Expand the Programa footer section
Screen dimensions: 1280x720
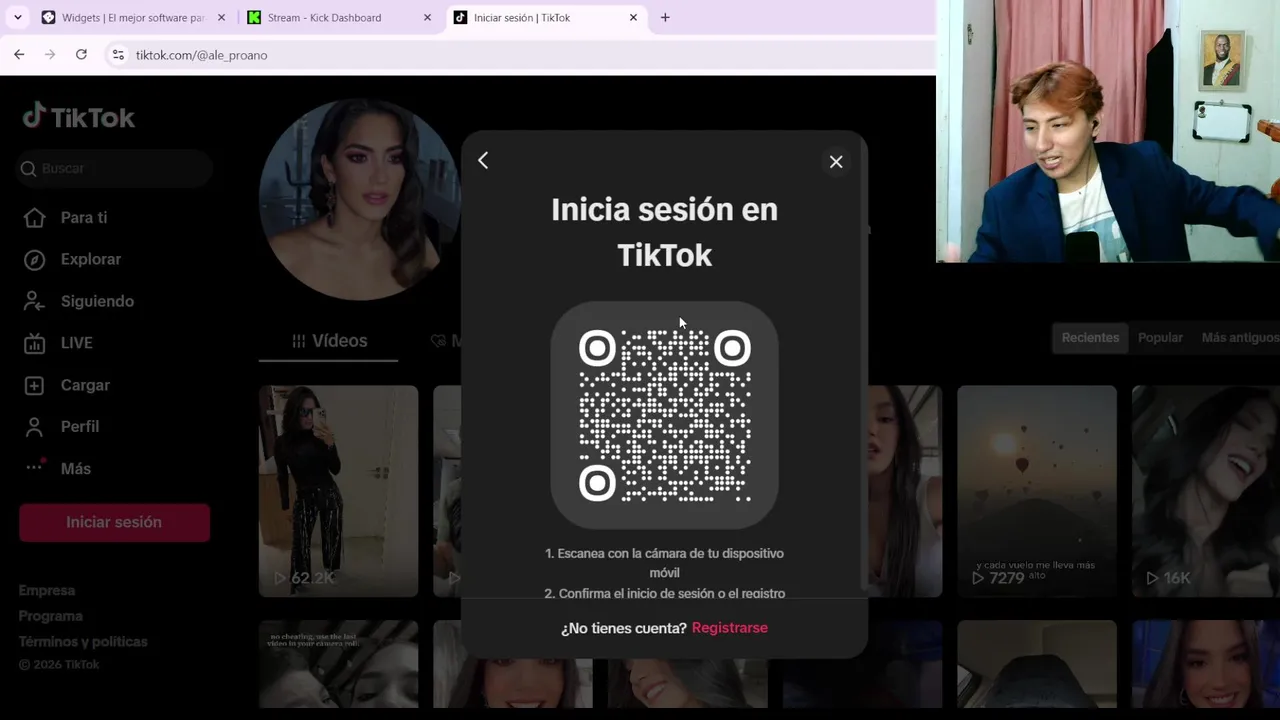click(x=50, y=616)
